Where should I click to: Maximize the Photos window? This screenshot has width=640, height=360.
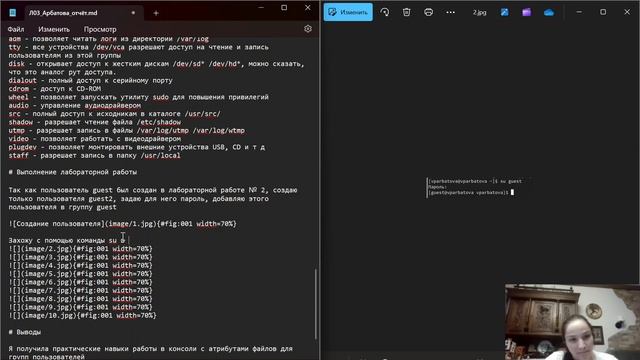pos(603,12)
